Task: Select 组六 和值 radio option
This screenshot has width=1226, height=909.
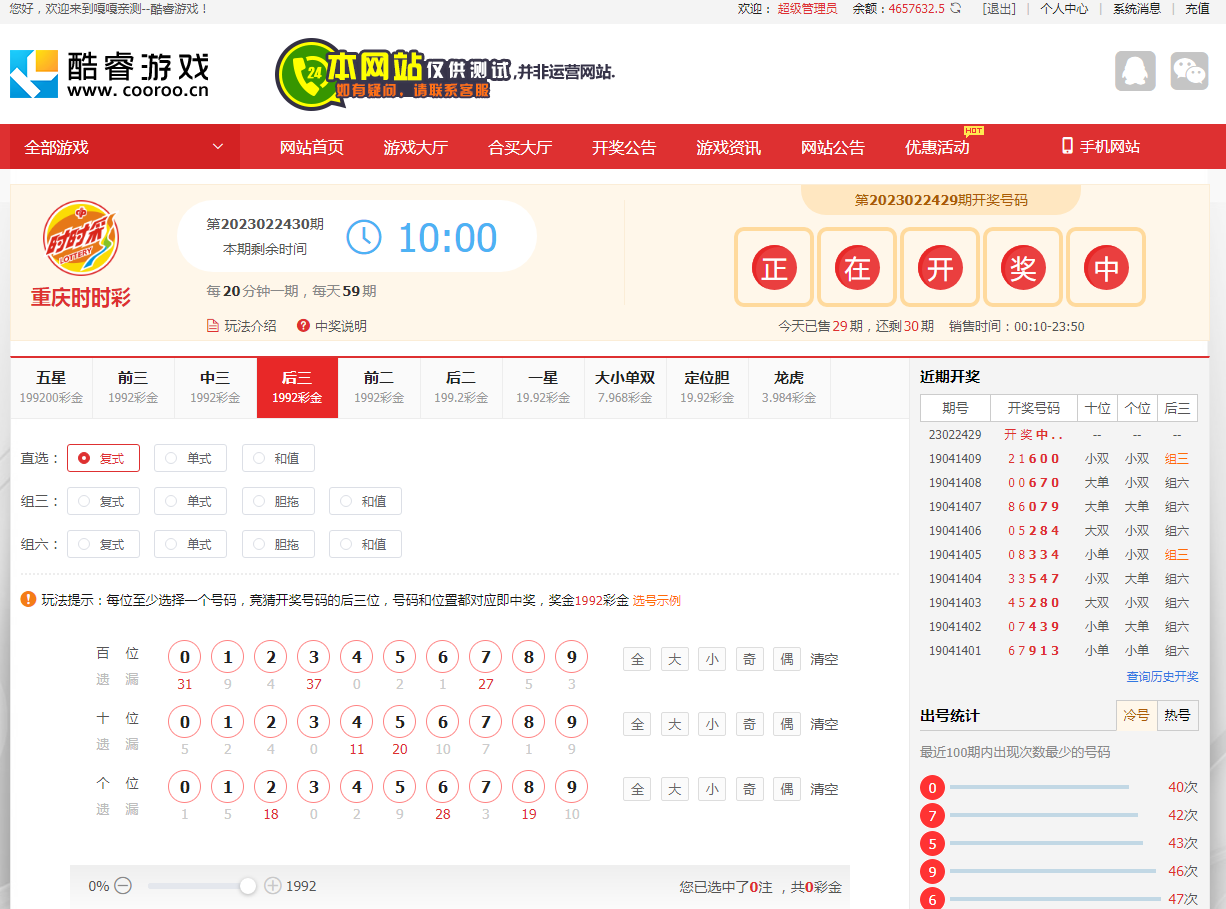Action: tap(365, 544)
